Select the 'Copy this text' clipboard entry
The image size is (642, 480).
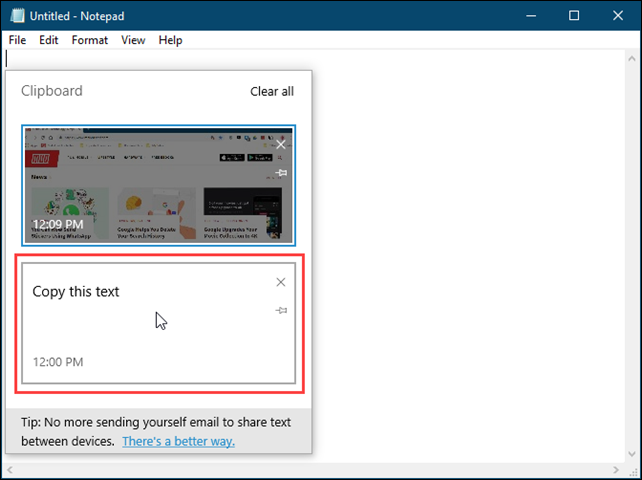click(x=158, y=323)
